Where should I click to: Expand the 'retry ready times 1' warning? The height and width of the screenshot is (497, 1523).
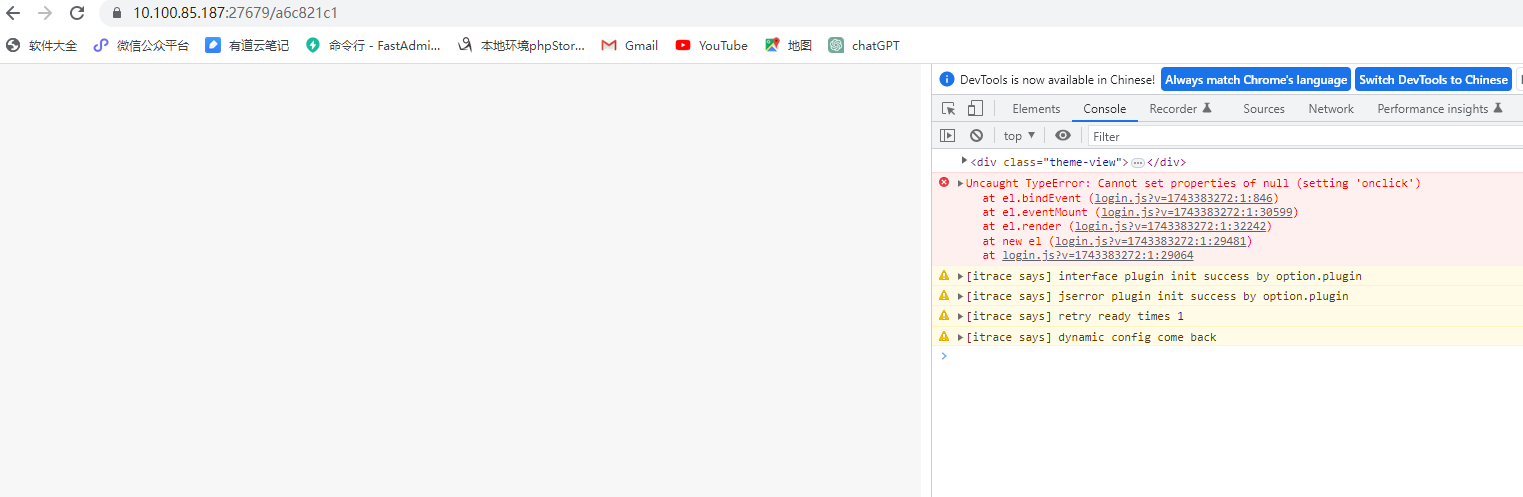(960, 316)
